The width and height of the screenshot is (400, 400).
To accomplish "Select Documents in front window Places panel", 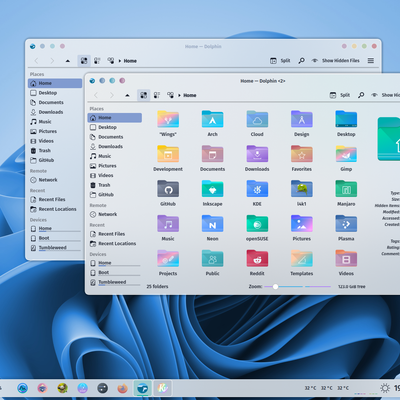I will tap(115, 137).
